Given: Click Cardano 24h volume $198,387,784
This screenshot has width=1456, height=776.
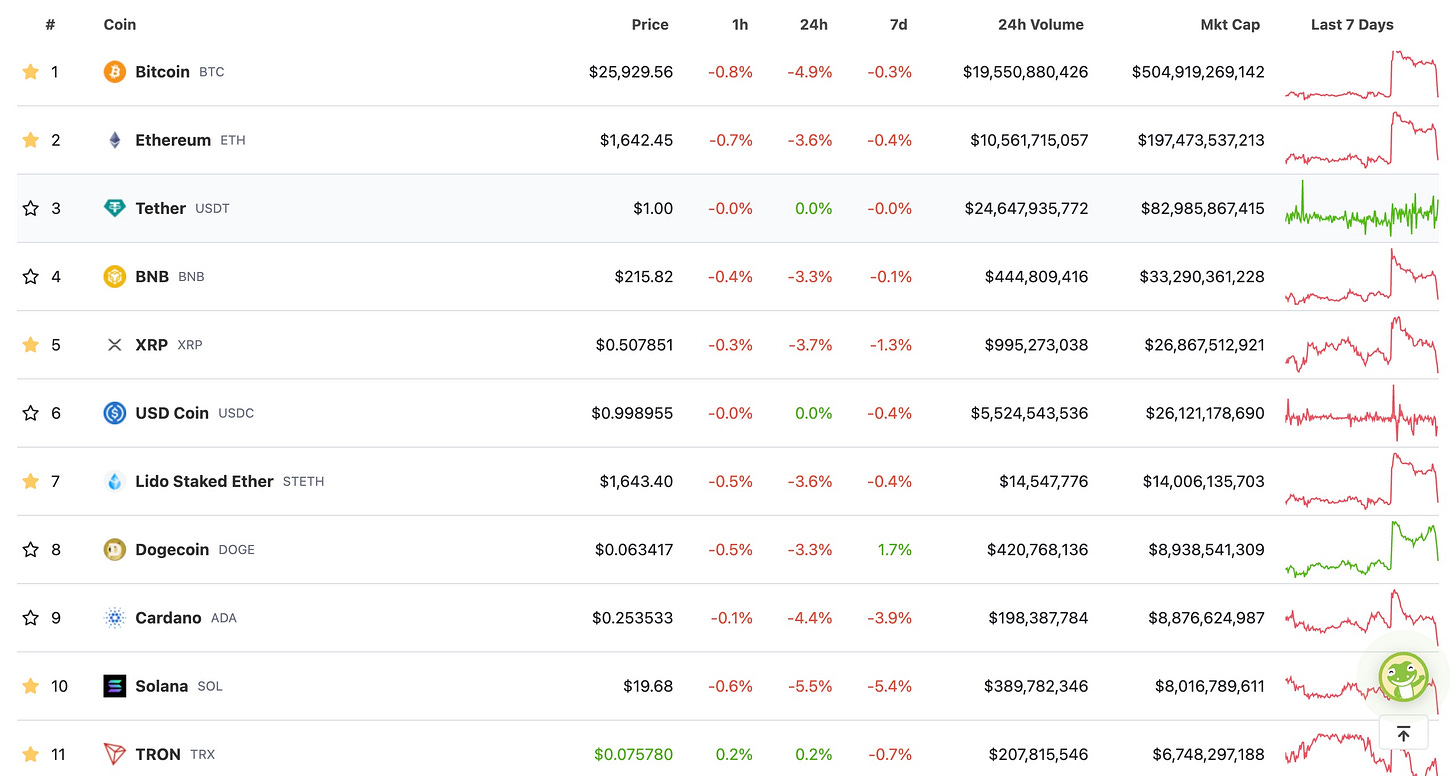Looking at the screenshot, I should (1037, 618).
